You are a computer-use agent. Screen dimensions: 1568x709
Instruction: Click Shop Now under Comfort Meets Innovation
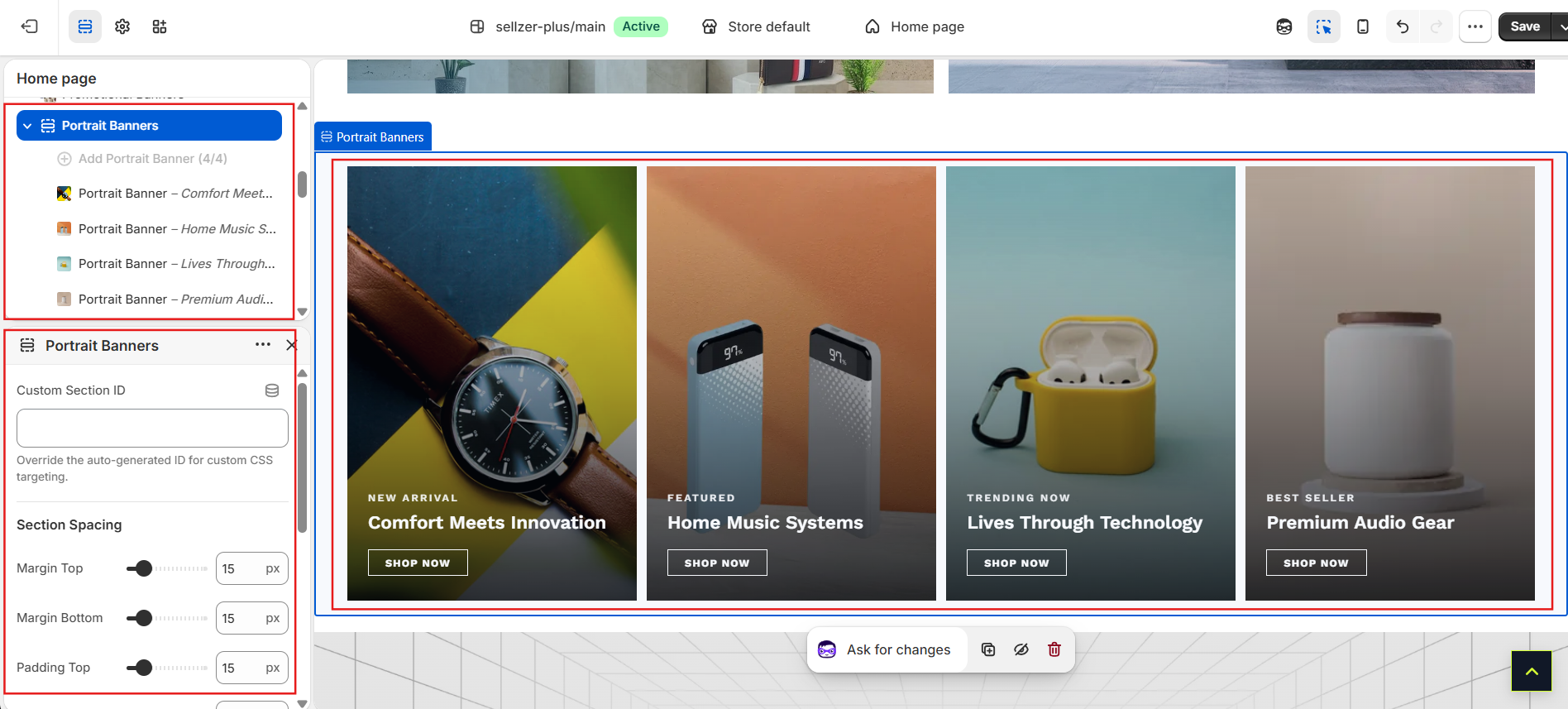point(418,563)
